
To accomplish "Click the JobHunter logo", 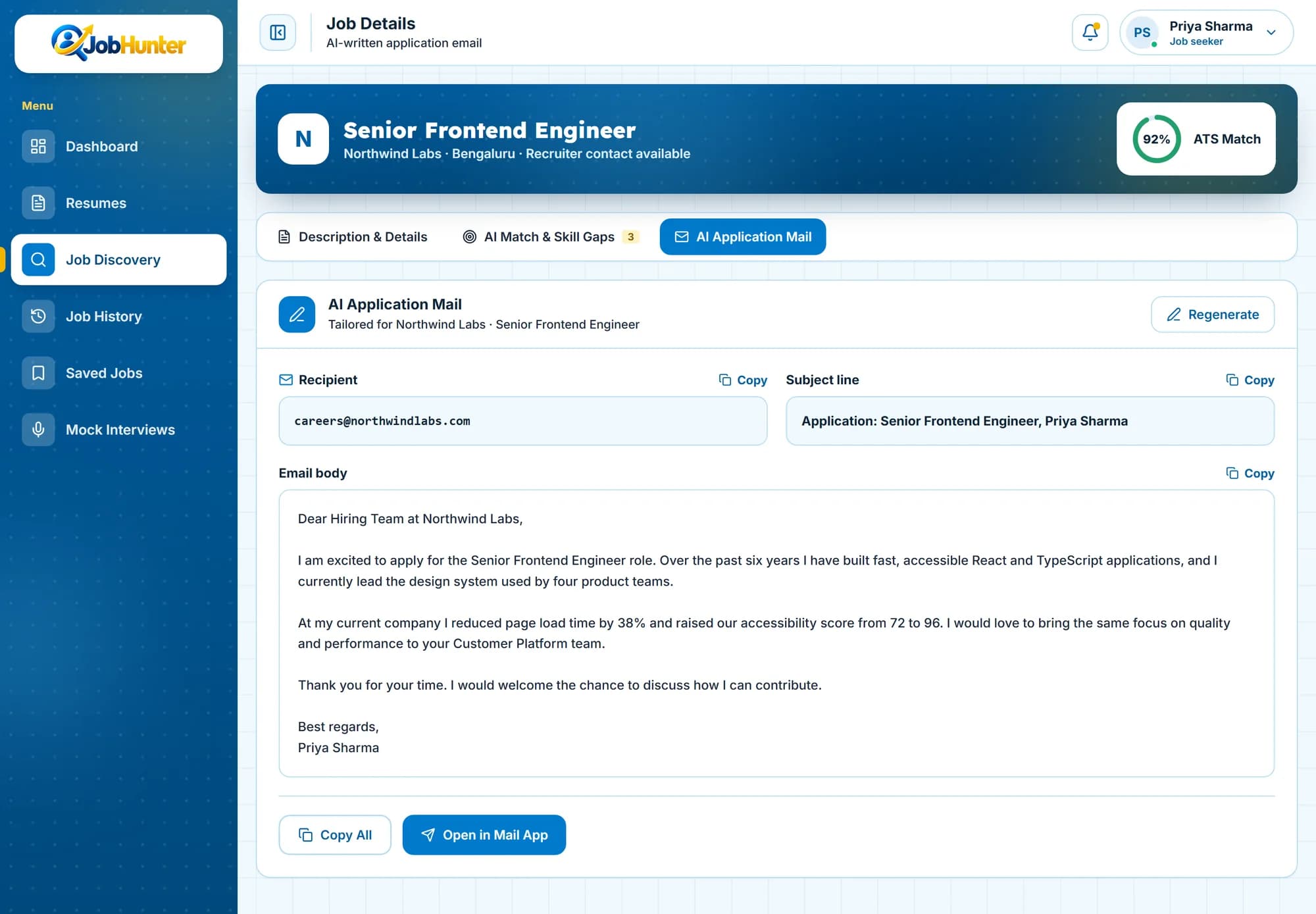I will pos(118,43).
